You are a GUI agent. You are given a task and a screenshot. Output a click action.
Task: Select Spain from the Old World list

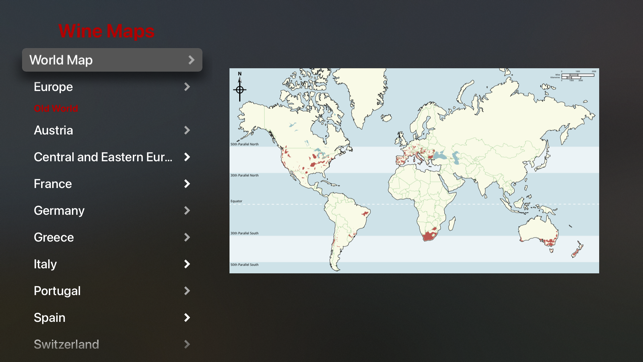pos(112,318)
